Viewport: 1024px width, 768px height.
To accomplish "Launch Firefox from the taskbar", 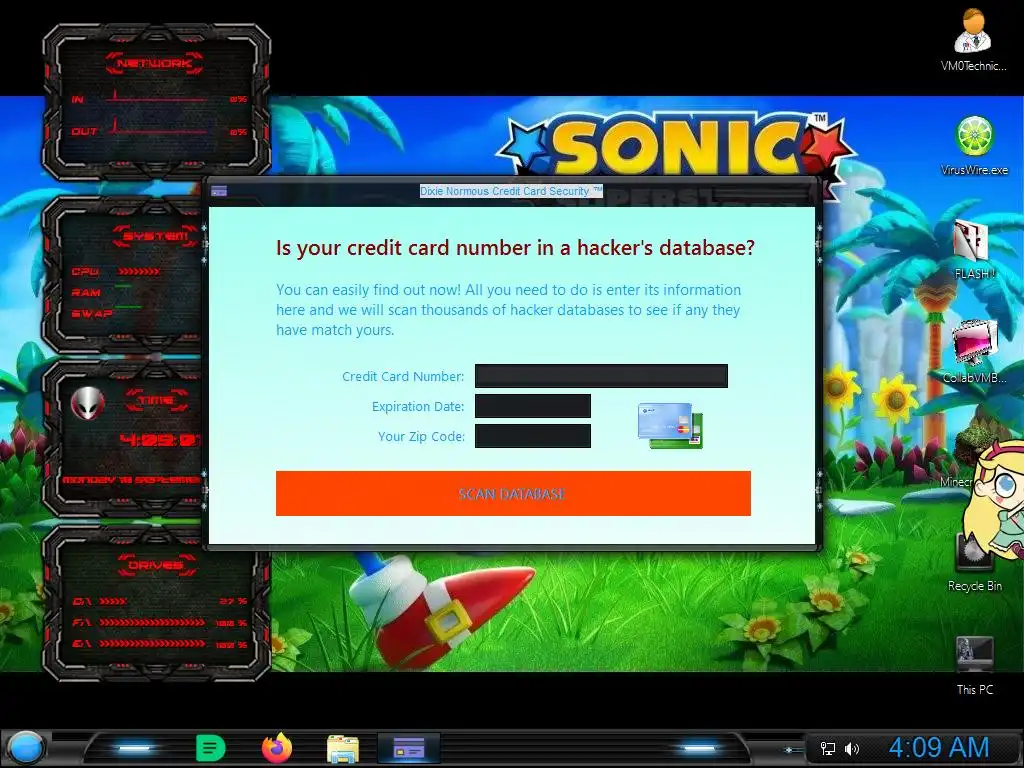I will tap(277, 748).
